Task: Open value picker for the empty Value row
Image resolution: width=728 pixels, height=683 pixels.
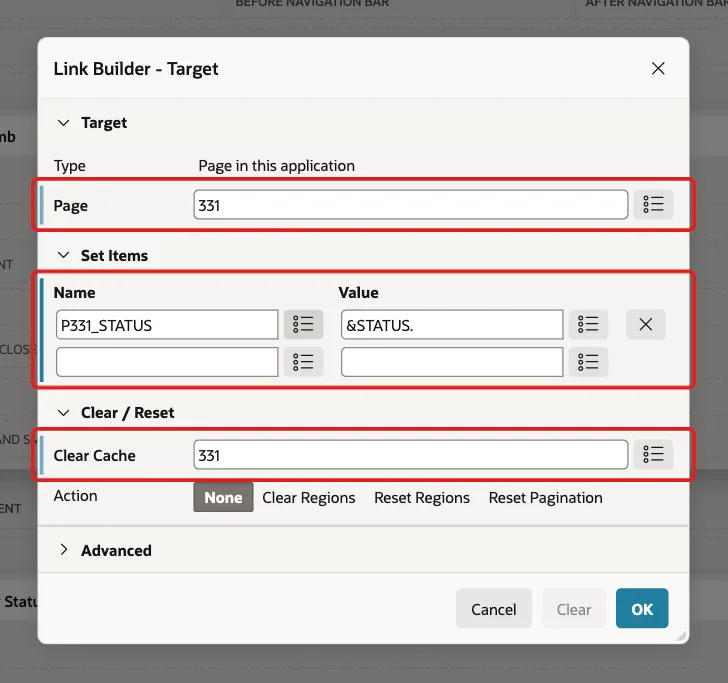Action: (588, 362)
